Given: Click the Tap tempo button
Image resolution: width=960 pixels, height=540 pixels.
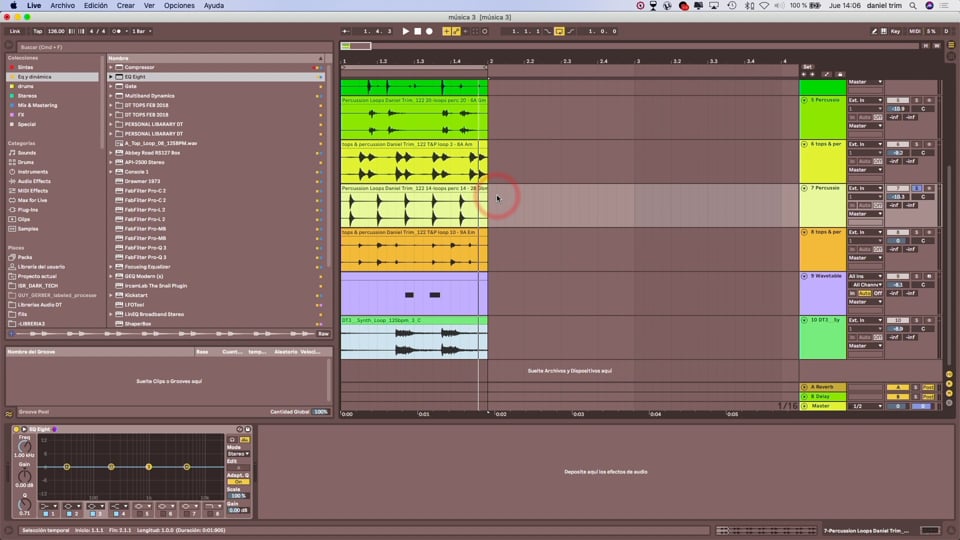Looking at the screenshot, I should coord(37,31).
